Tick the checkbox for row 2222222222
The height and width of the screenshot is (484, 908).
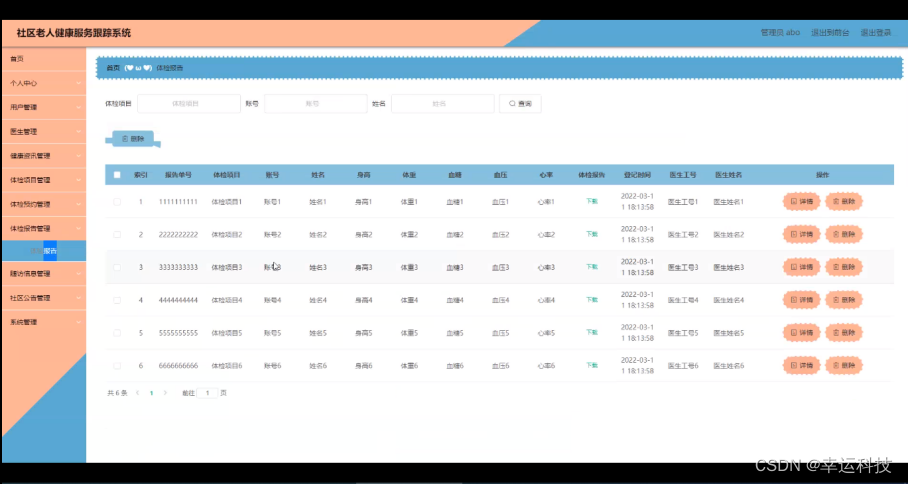[x=117, y=234]
